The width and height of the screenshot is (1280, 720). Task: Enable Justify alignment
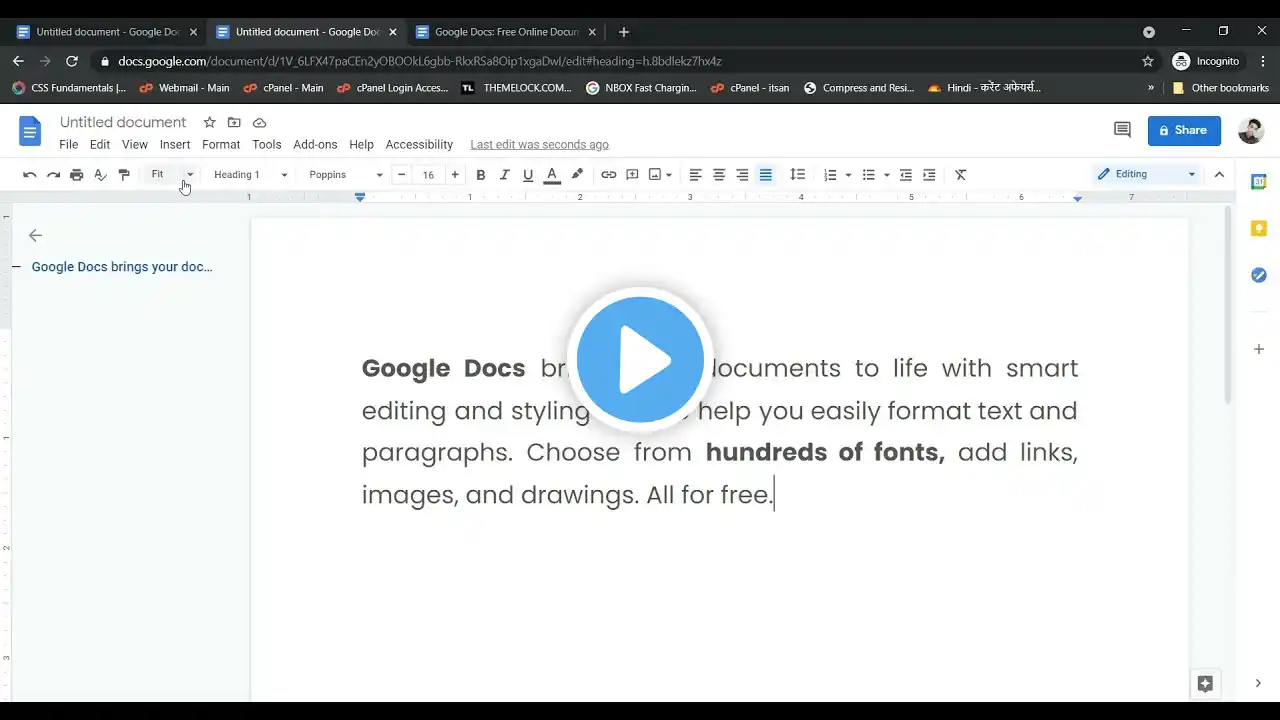(x=766, y=175)
